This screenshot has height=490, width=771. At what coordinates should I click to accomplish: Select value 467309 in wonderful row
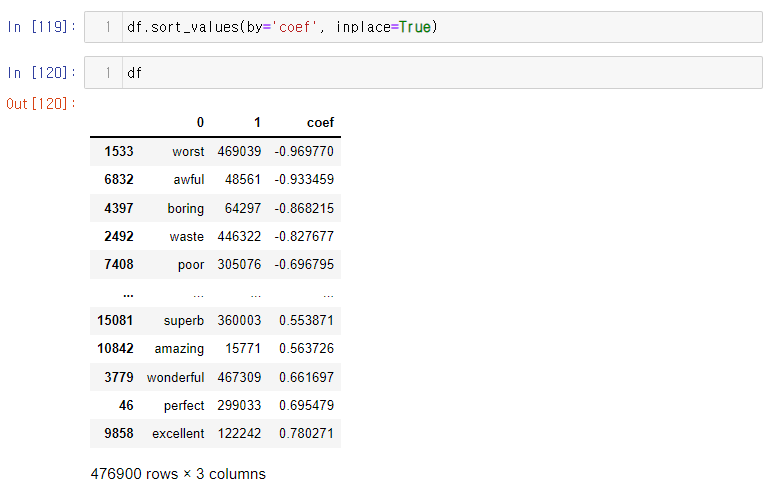(239, 377)
